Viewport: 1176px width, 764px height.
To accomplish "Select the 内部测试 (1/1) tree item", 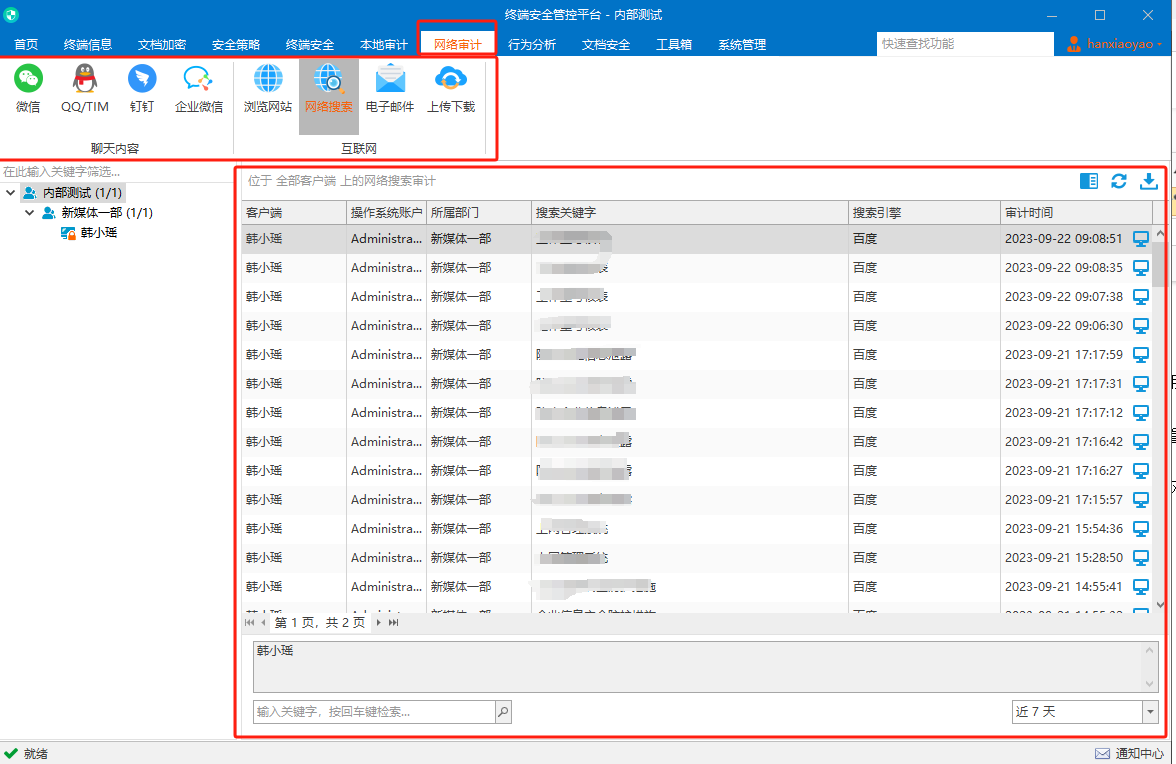I will (x=73, y=193).
